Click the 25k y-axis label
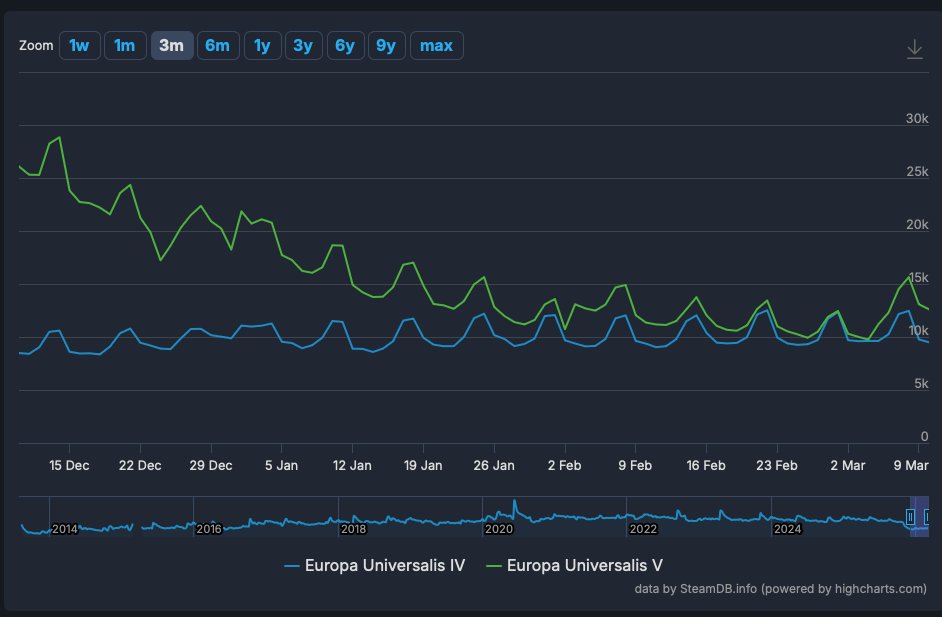Image resolution: width=942 pixels, height=617 pixels. (x=917, y=172)
